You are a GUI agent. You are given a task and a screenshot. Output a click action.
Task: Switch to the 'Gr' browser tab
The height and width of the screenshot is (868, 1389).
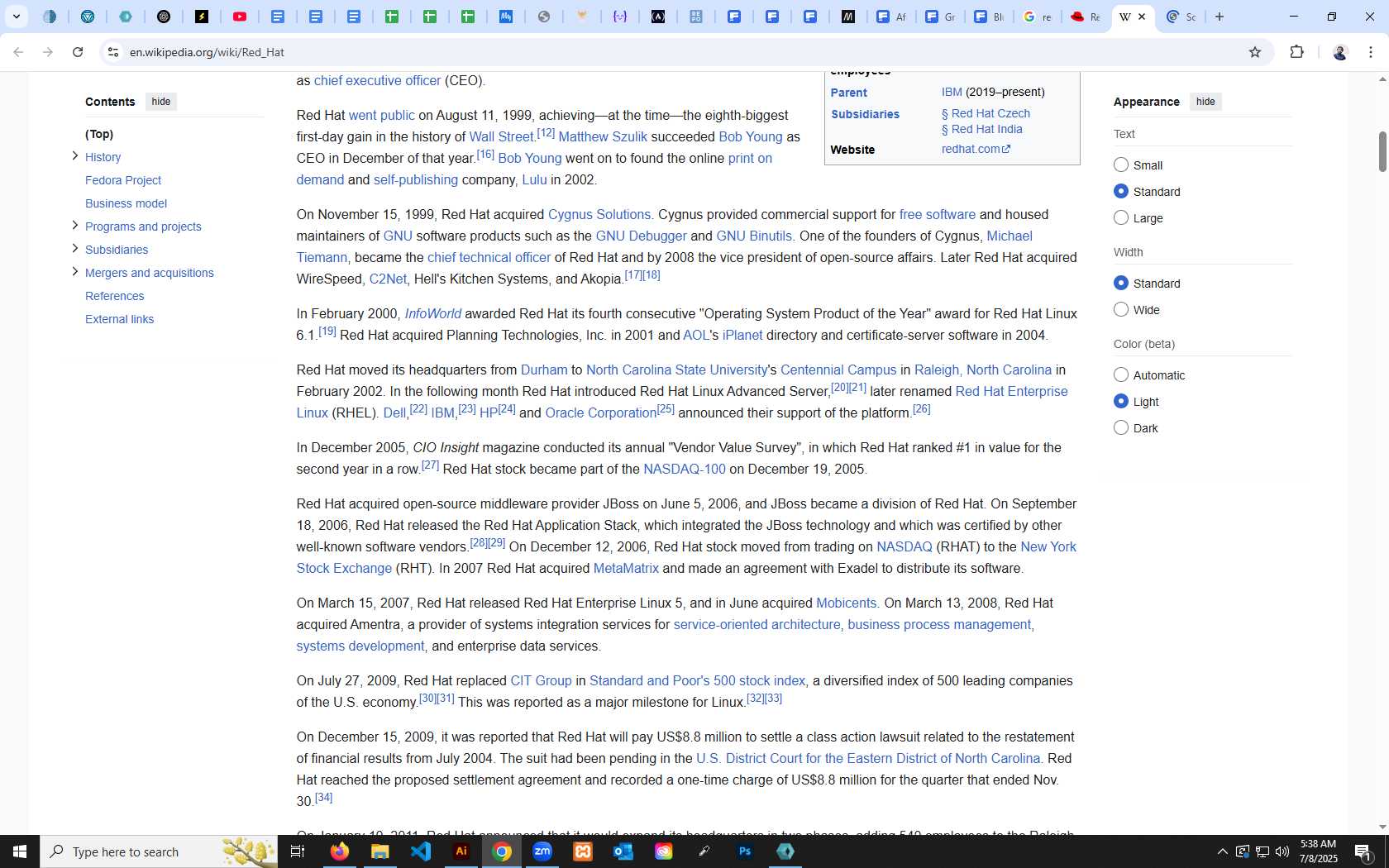point(940,17)
